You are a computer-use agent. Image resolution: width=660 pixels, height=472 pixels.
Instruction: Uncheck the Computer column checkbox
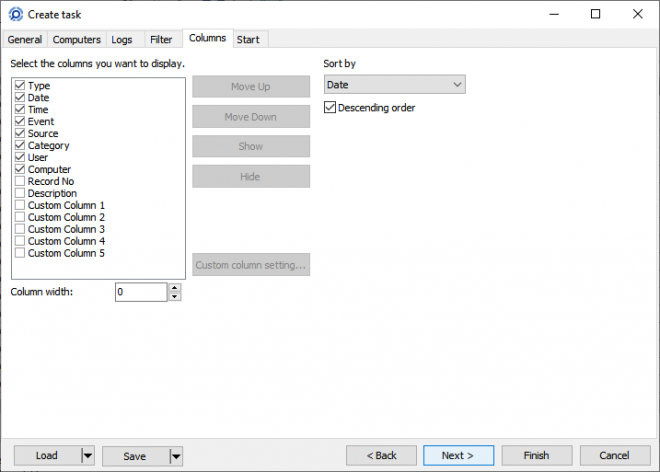pos(20,169)
